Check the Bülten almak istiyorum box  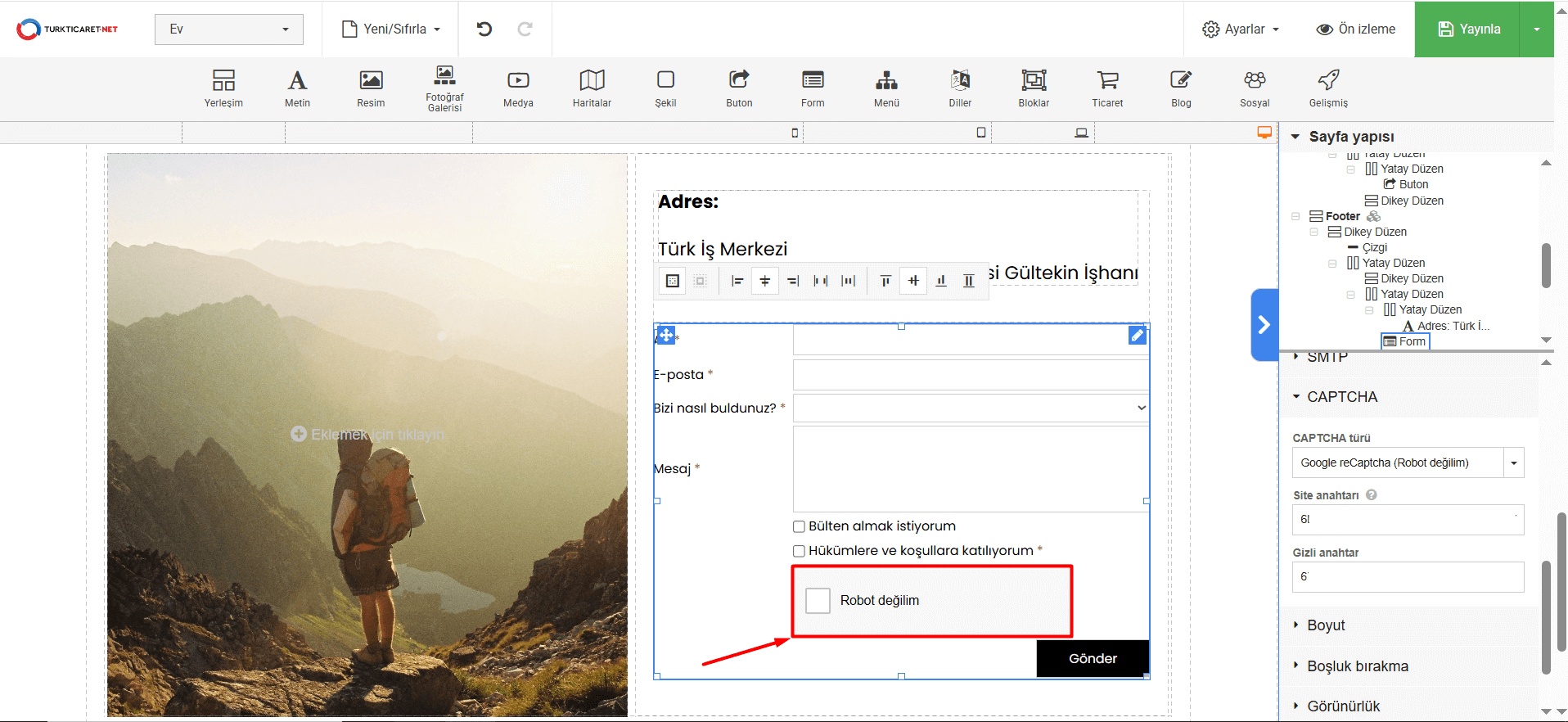tap(799, 527)
